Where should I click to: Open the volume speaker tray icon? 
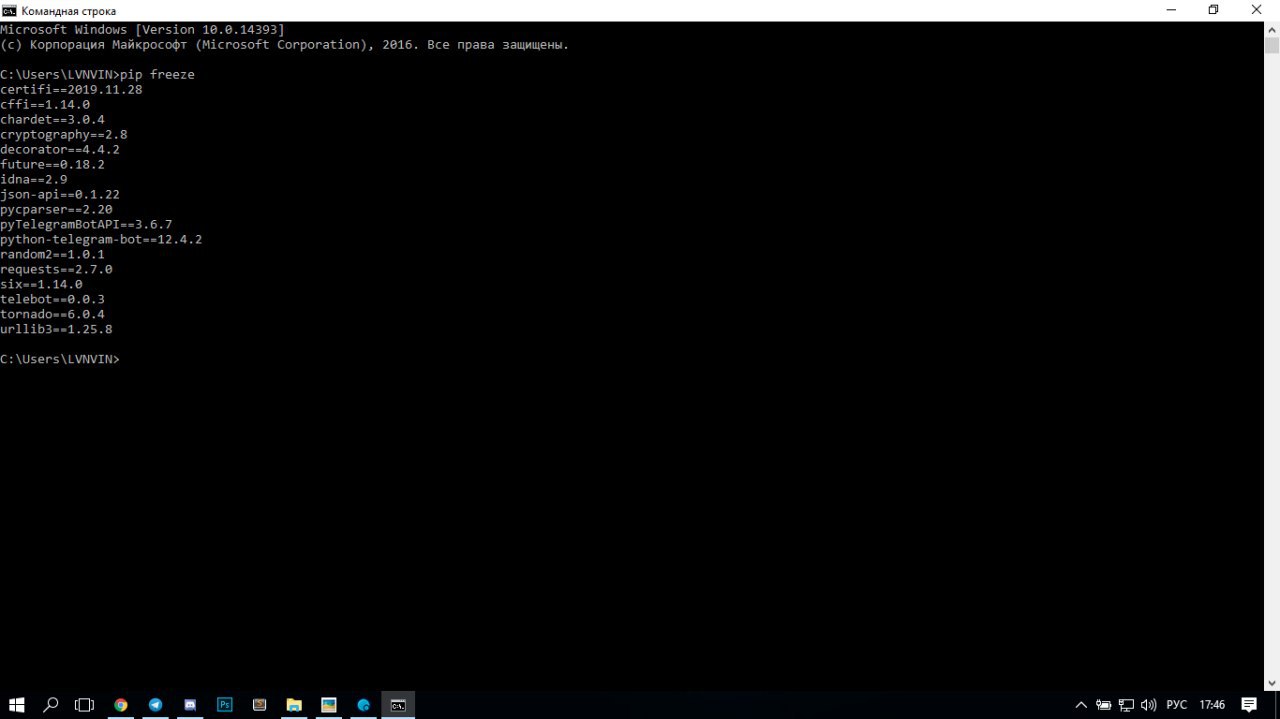tap(1148, 705)
